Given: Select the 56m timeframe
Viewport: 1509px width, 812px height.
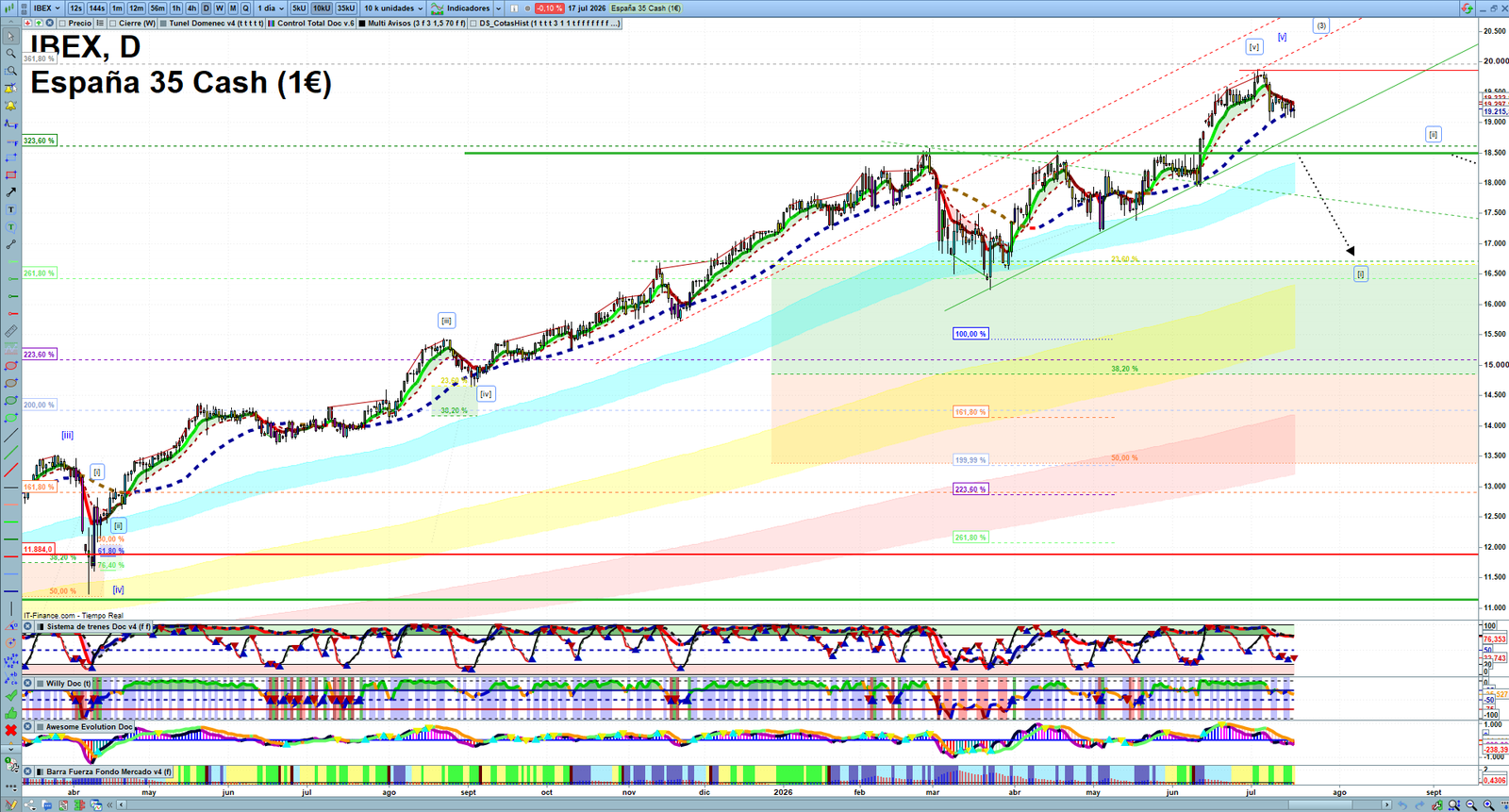Looking at the screenshot, I should point(158,8).
